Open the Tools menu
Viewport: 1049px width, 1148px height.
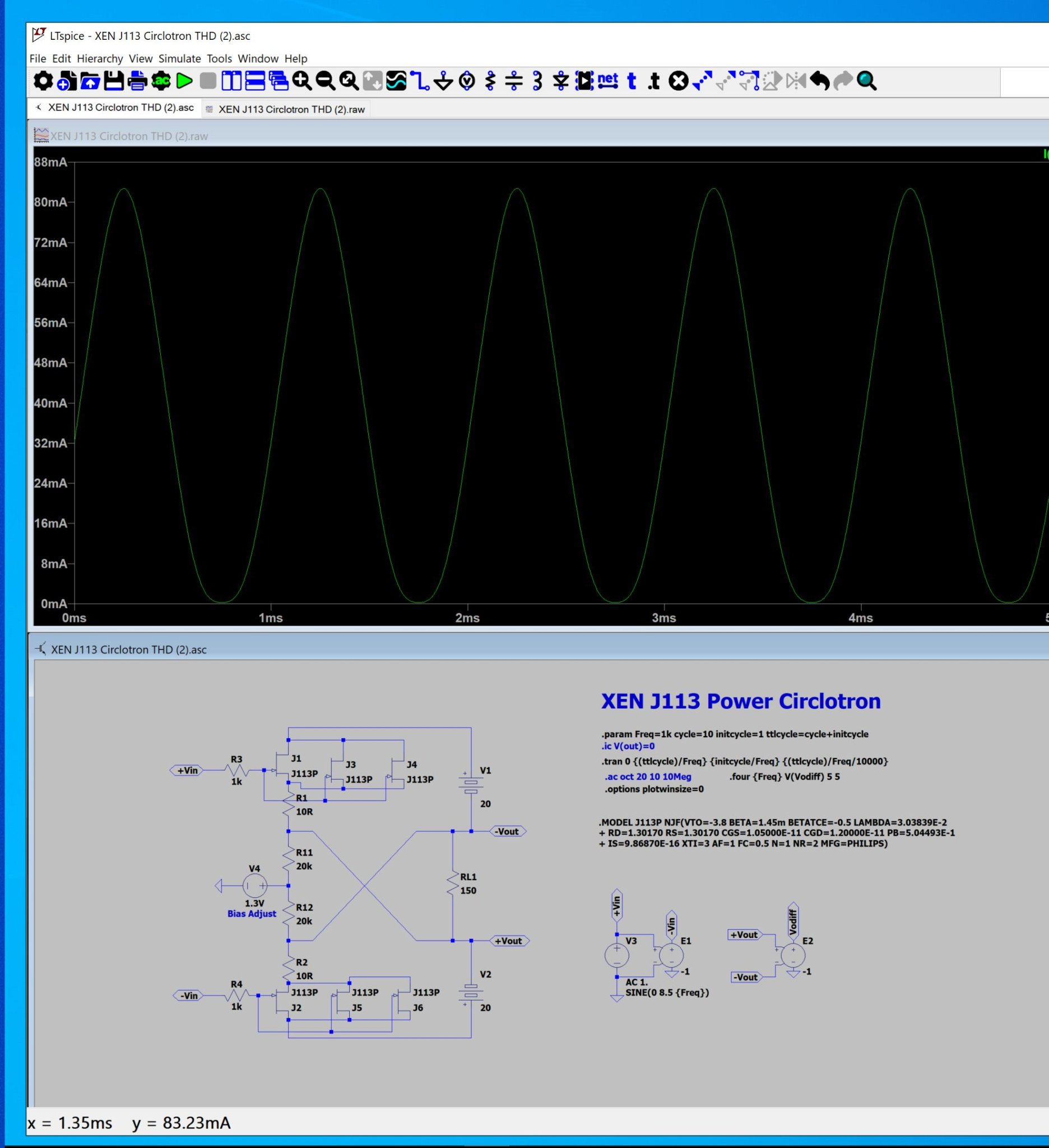coord(219,59)
